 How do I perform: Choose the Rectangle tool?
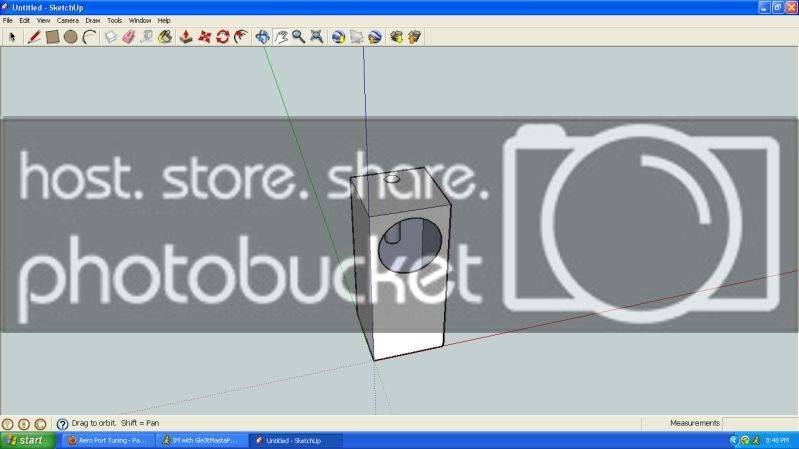52,37
